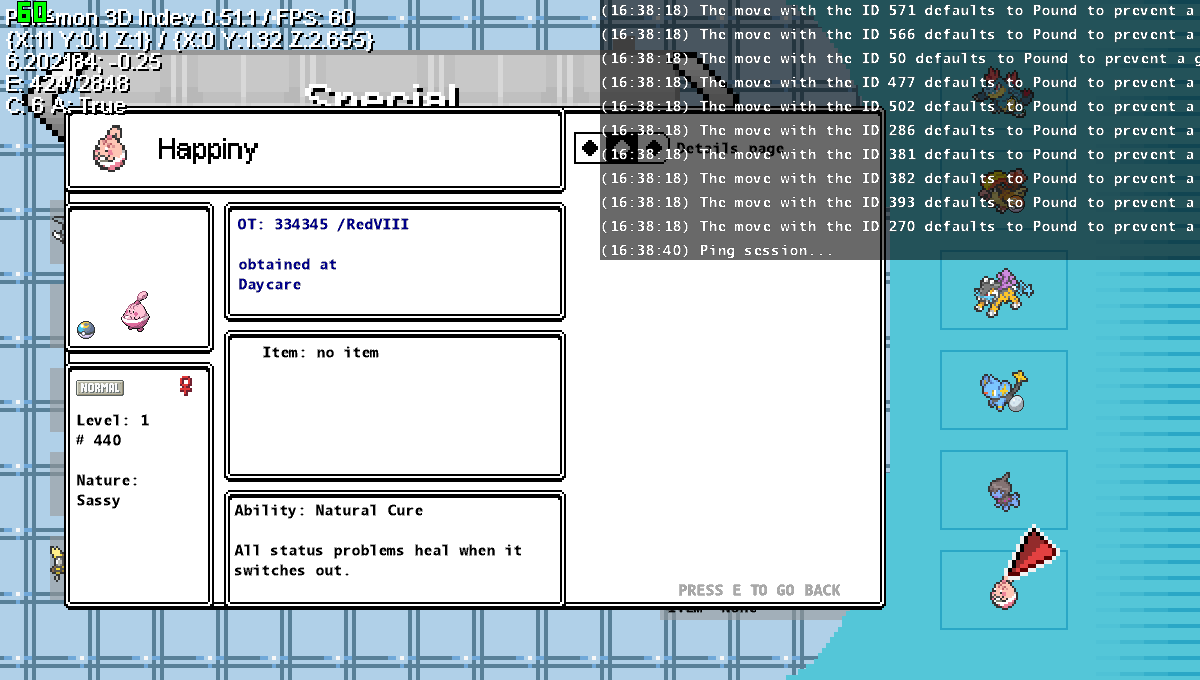Image resolution: width=1200 pixels, height=680 pixels.
Task: Click the log line for move ID 566
Action: click(900, 34)
